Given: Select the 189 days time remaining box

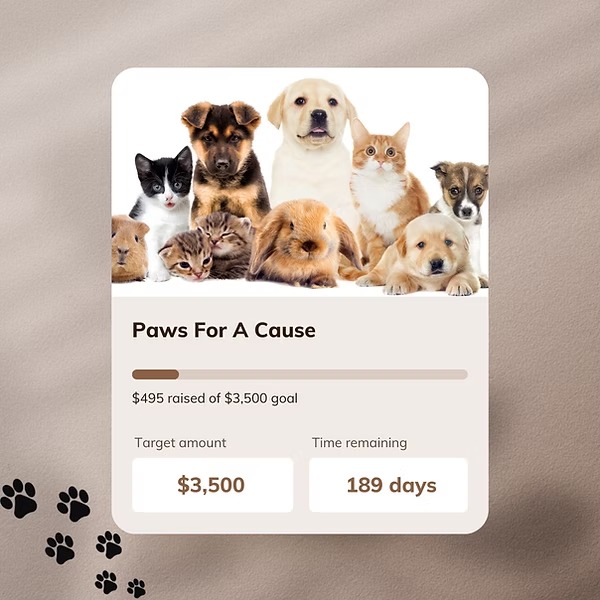Looking at the screenshot, I should (x=388, y=485).
